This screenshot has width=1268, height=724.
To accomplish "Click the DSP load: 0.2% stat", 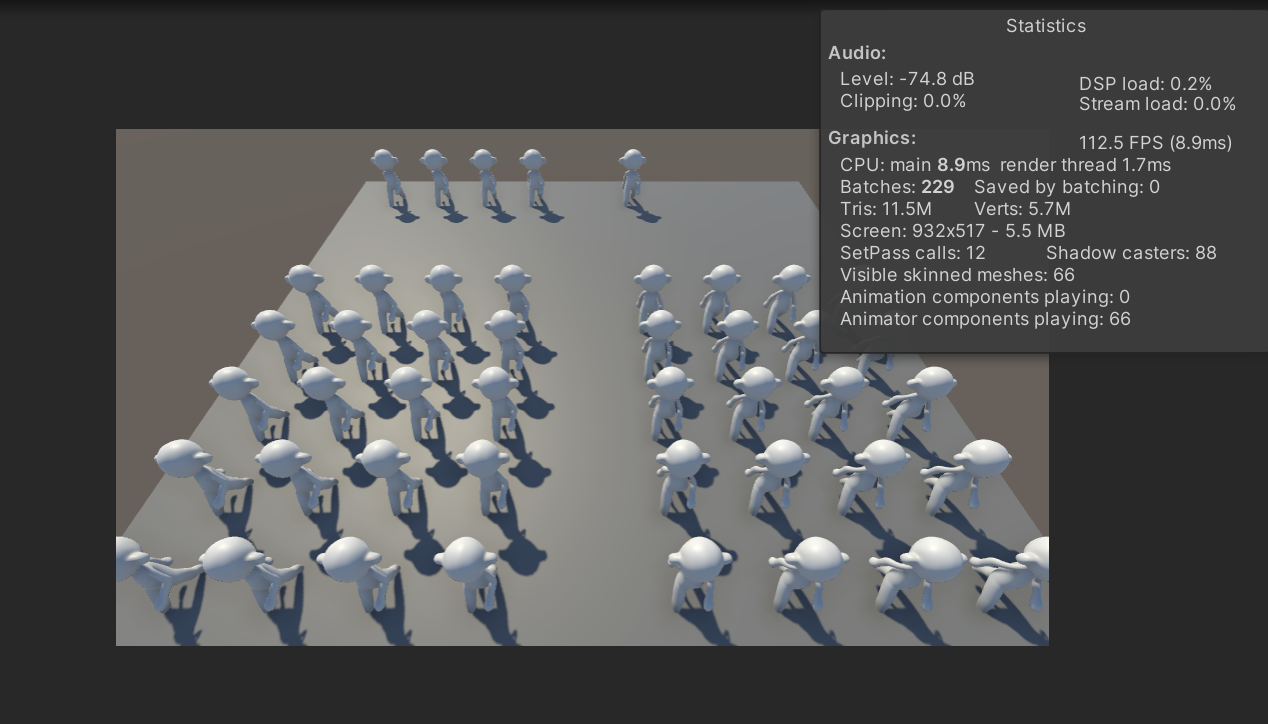I will [1145, 84].
